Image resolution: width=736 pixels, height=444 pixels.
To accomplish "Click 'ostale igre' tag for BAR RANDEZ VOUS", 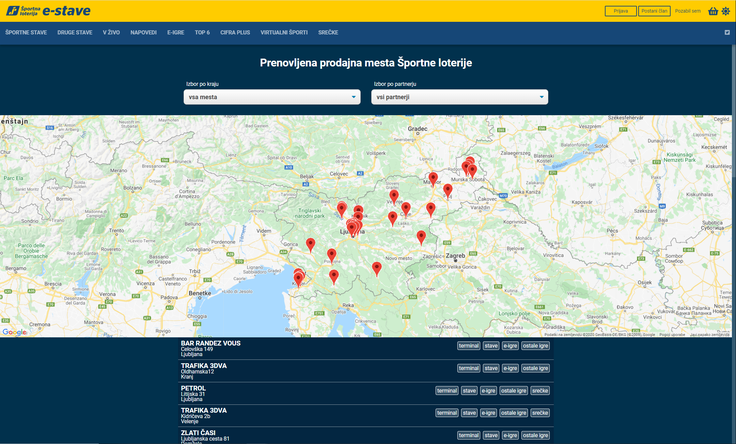I will tap(536, 346).
